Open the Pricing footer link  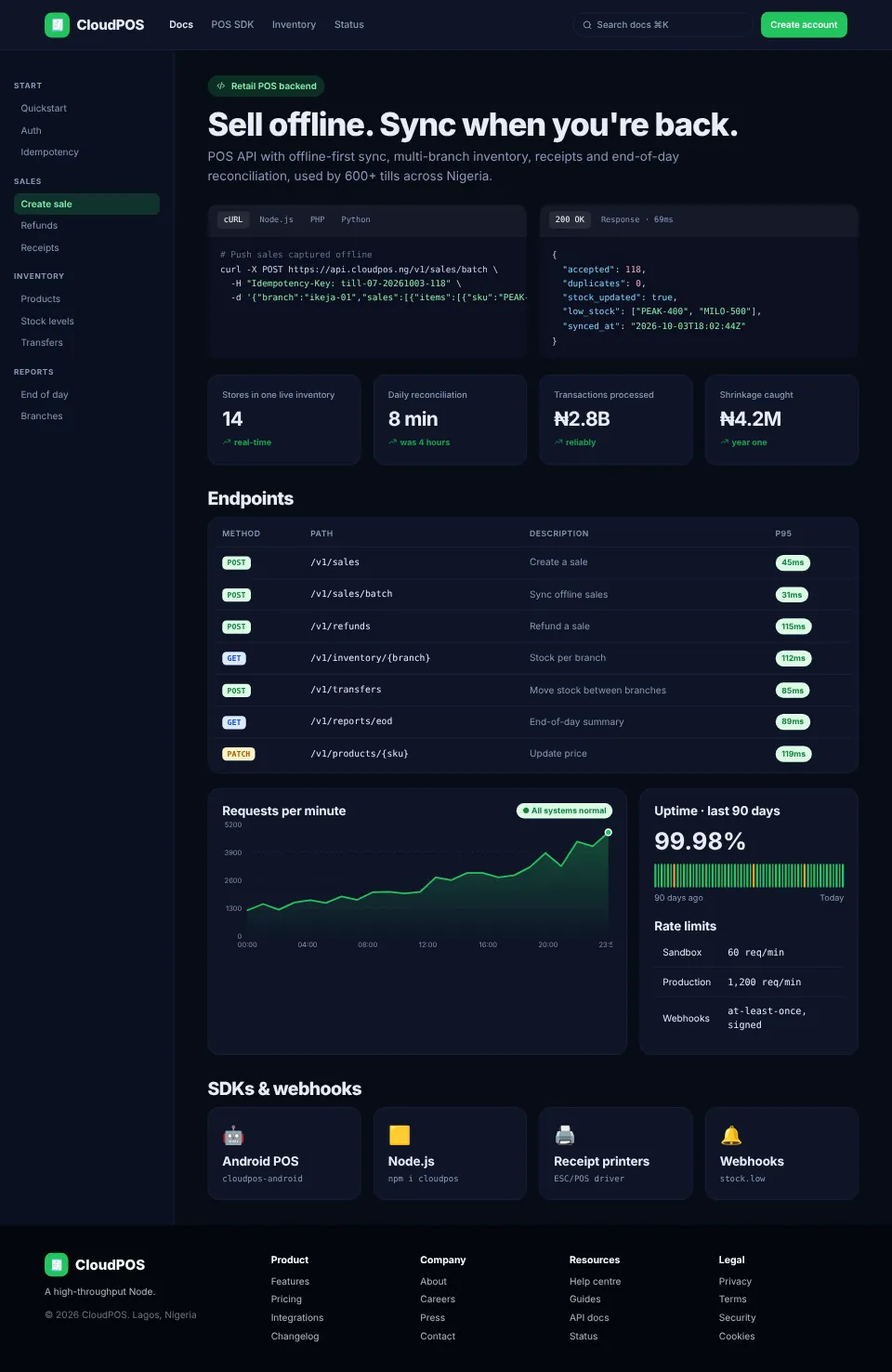click(x=286, y=1299)
